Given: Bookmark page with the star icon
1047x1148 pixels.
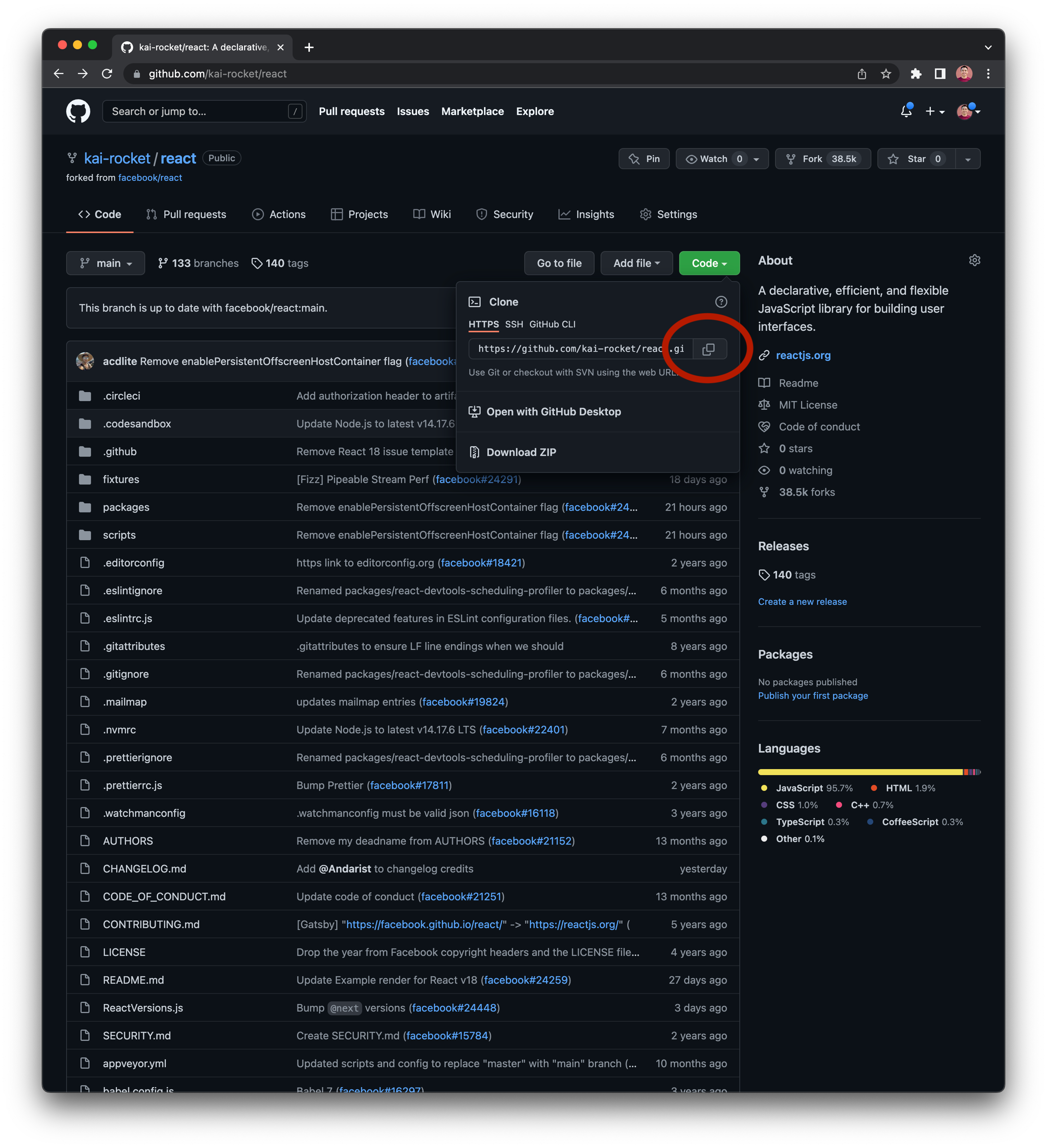Looking at the screenshot, I should click(885, 74).
